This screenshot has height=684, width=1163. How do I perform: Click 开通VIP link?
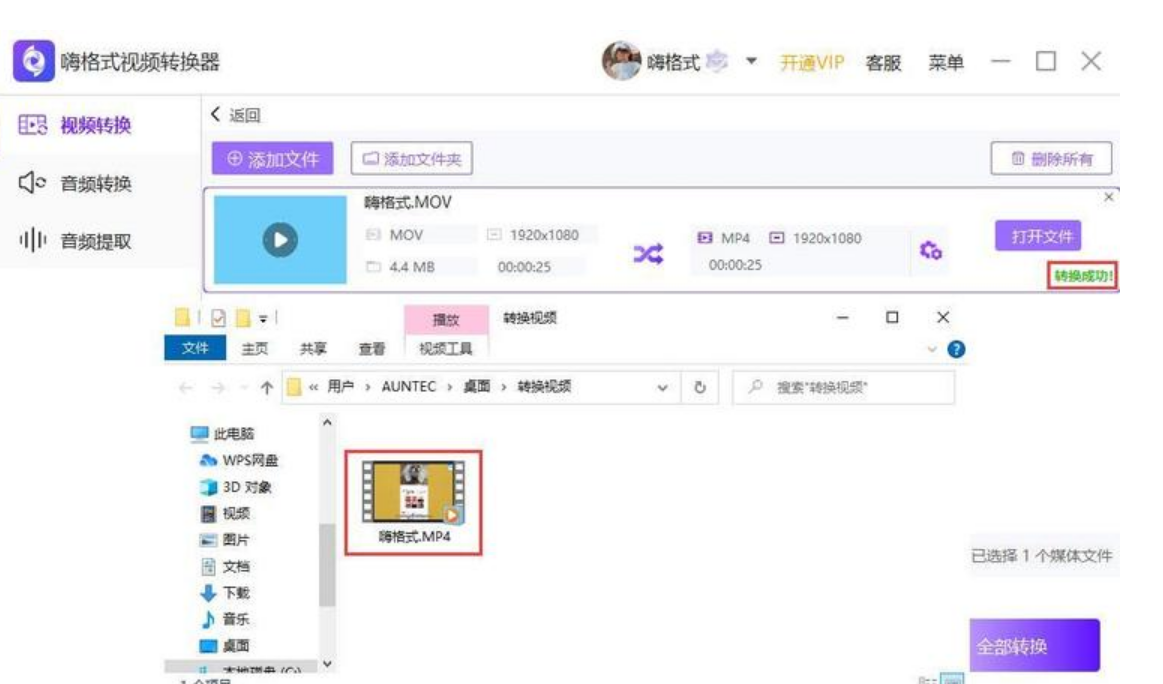[x=811, y=62]
